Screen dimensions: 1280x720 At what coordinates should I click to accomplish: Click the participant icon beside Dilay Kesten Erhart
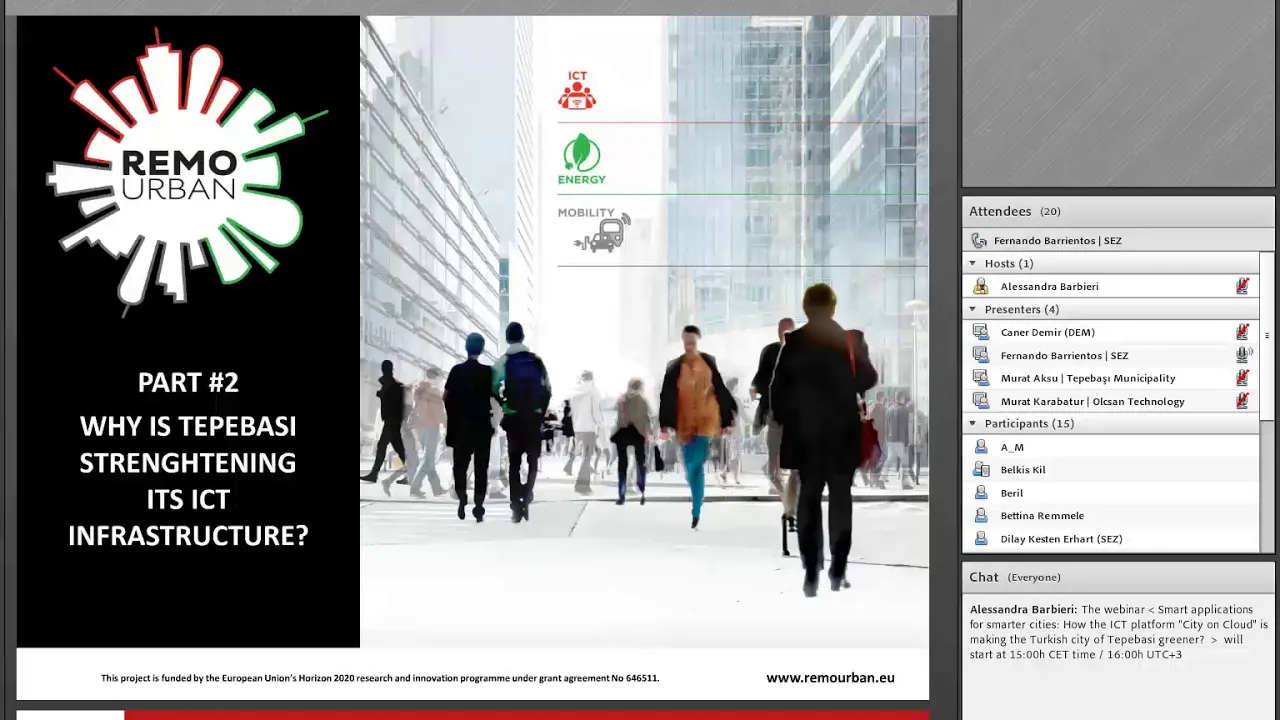tap(981, 539)
